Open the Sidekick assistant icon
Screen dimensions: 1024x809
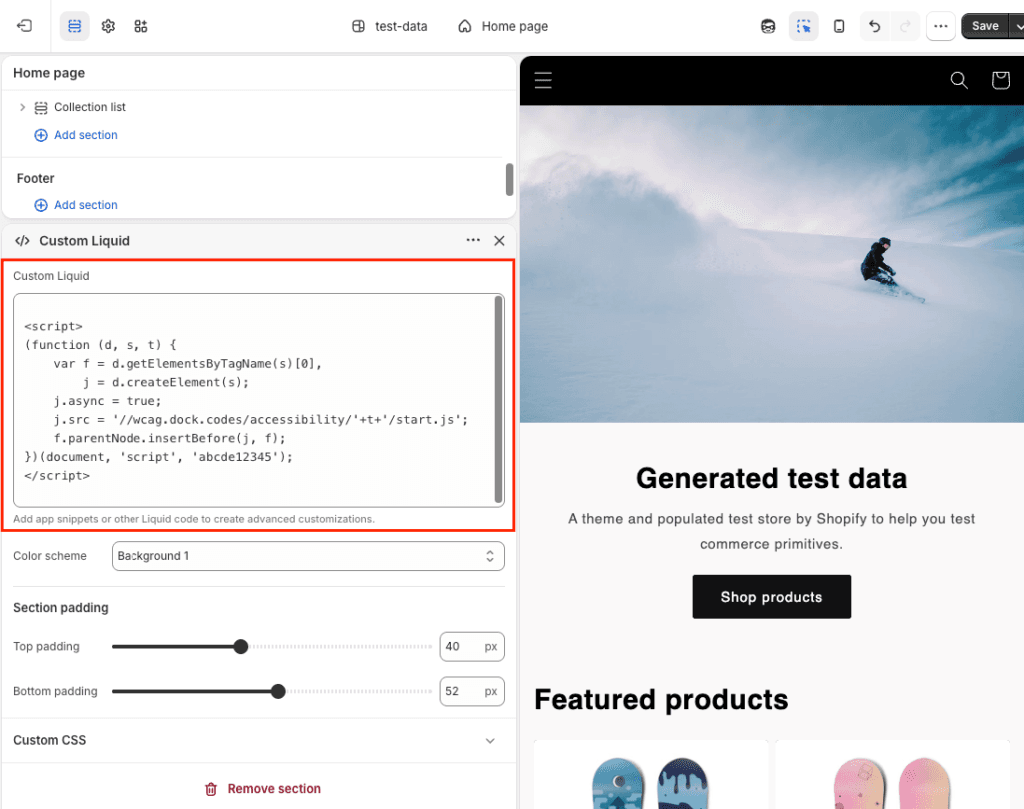[768, 26]
